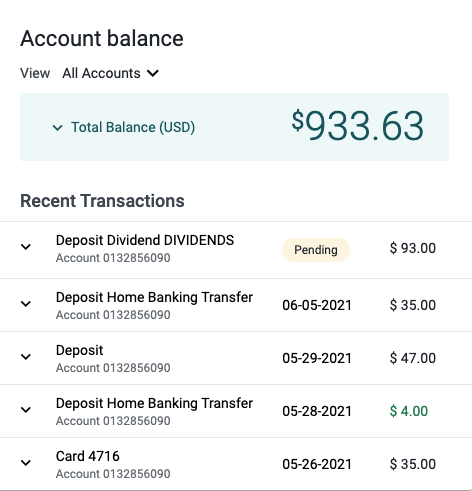
Task: Click the $ 93.00 pending amount
Action: click(x=413, y=248)
